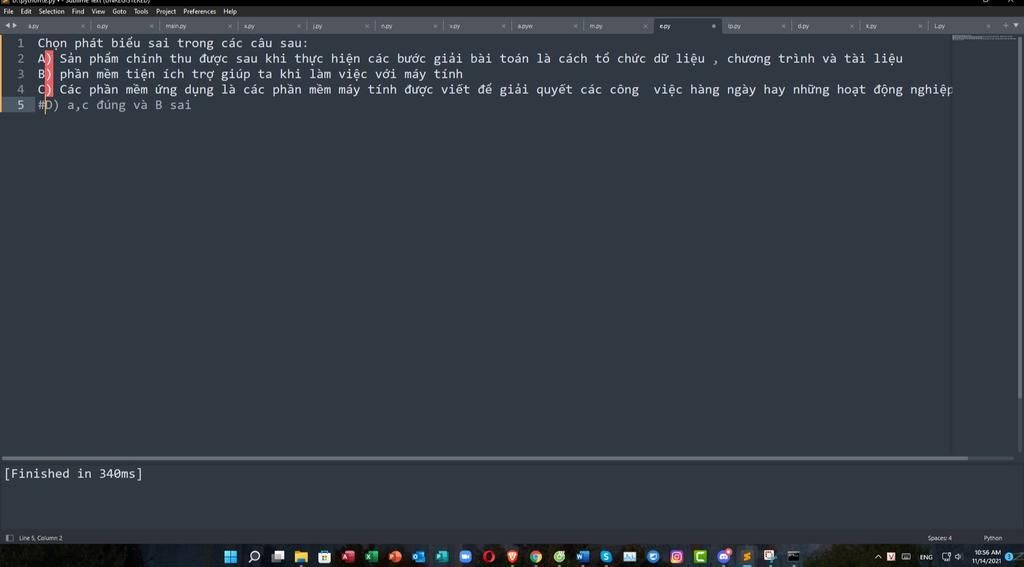
Task: Close the d.py tab
Action: point(852,26)
